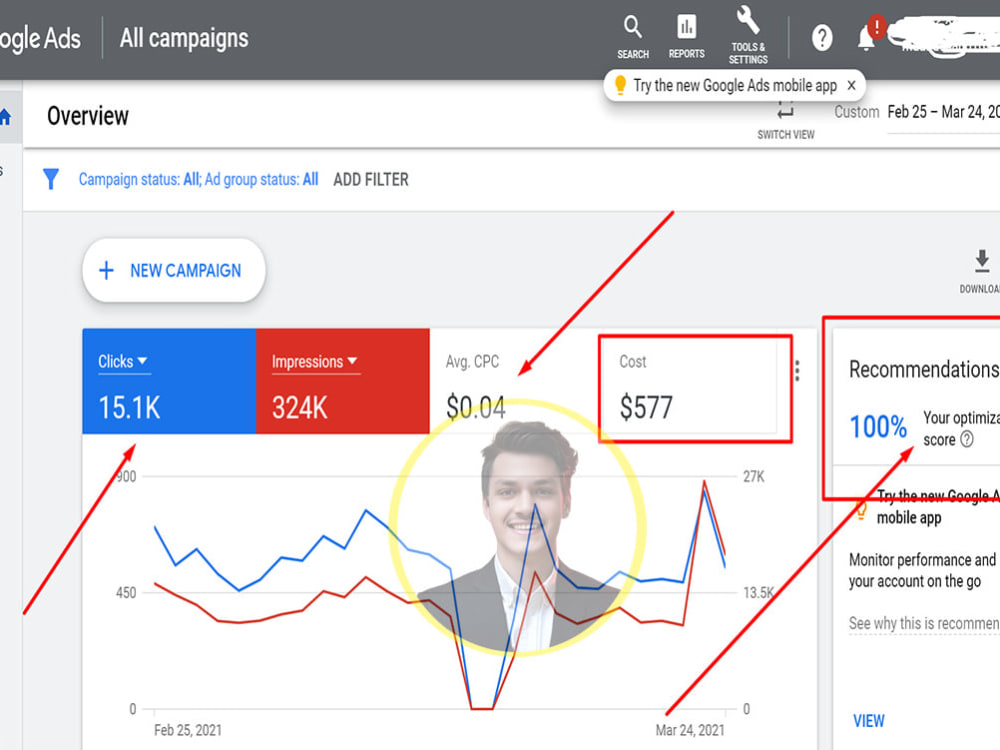Click the filter funnel icon
Viewport: 1000px width, 750px height.
50,179
